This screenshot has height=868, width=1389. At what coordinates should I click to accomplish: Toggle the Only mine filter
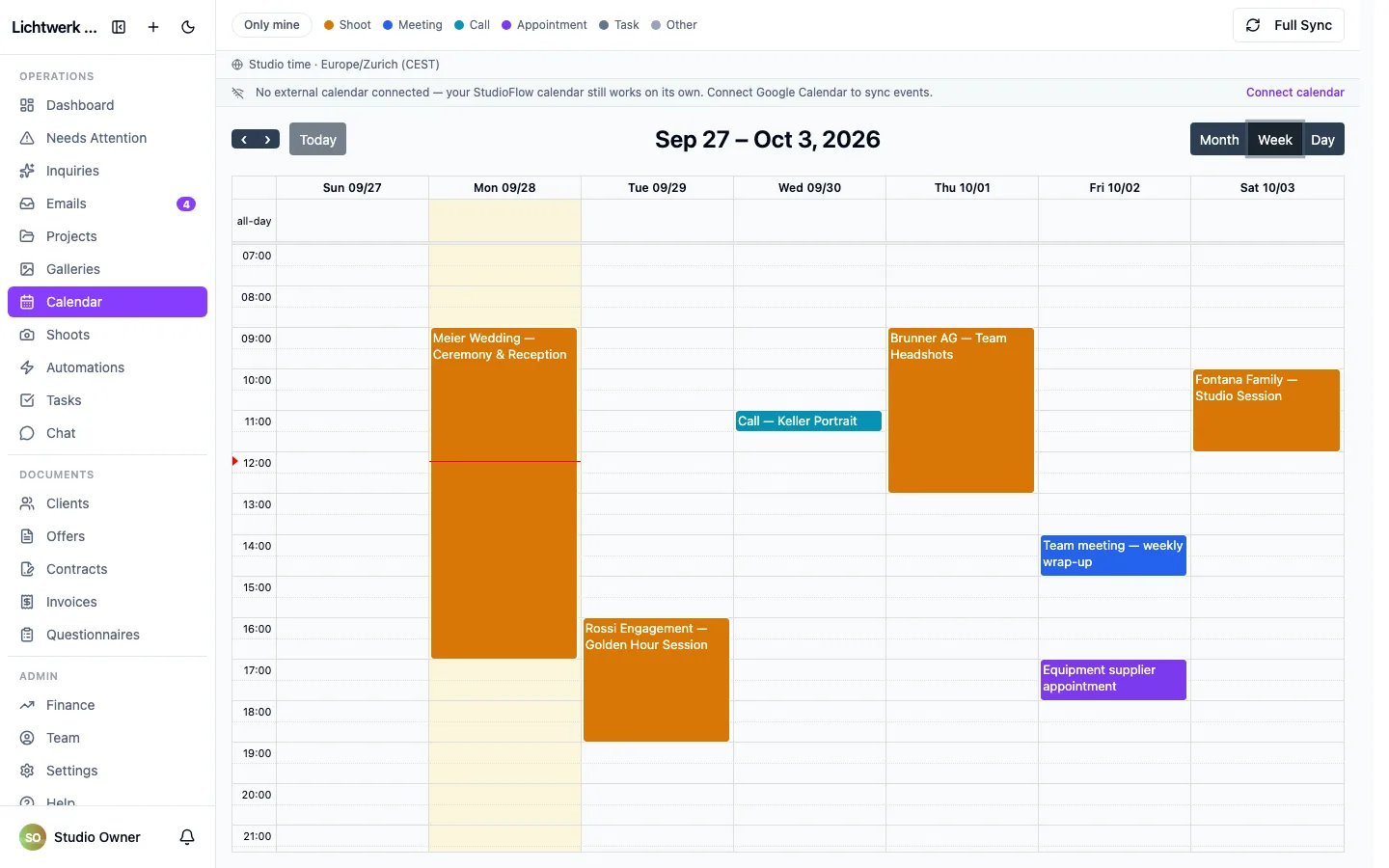[272, 25]
